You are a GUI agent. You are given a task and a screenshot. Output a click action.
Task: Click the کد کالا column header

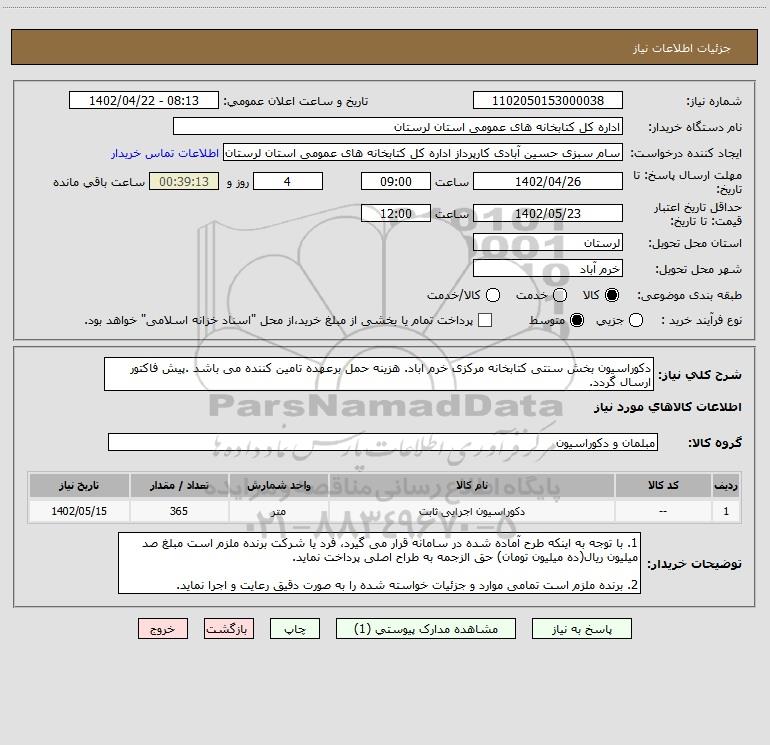coord(663,485)
